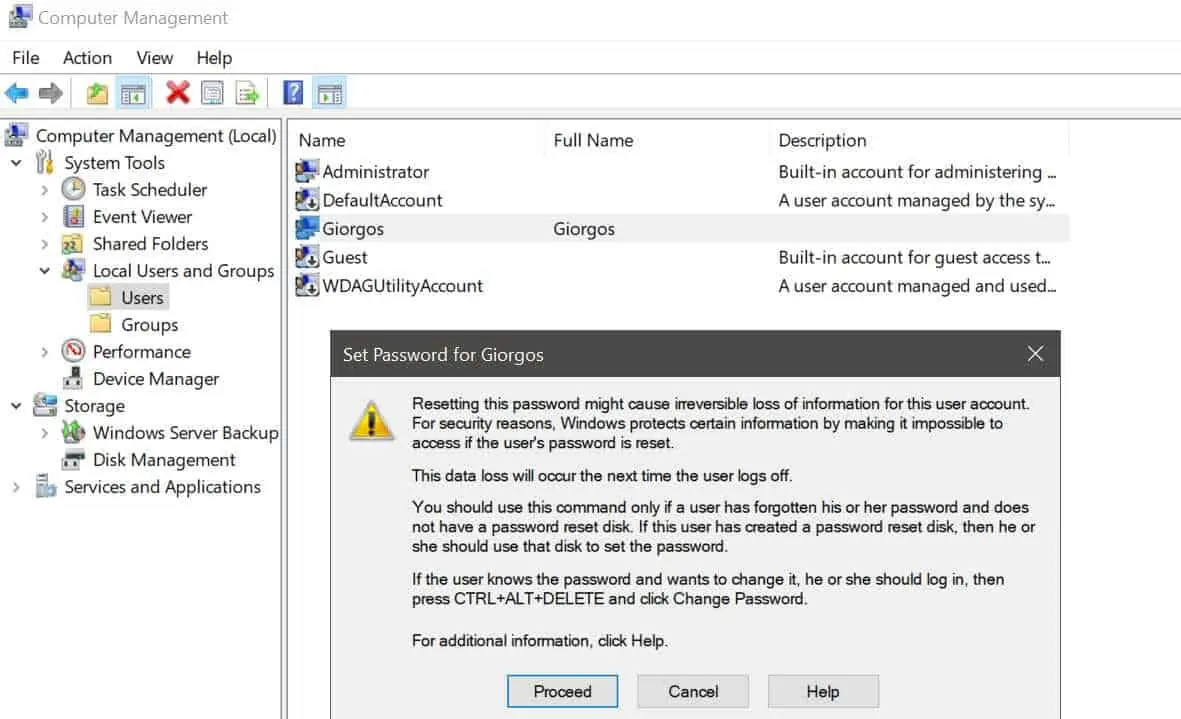Expand the Shared Folders node
Screen dimensions: 1181x719
click(x=44, y=244)
